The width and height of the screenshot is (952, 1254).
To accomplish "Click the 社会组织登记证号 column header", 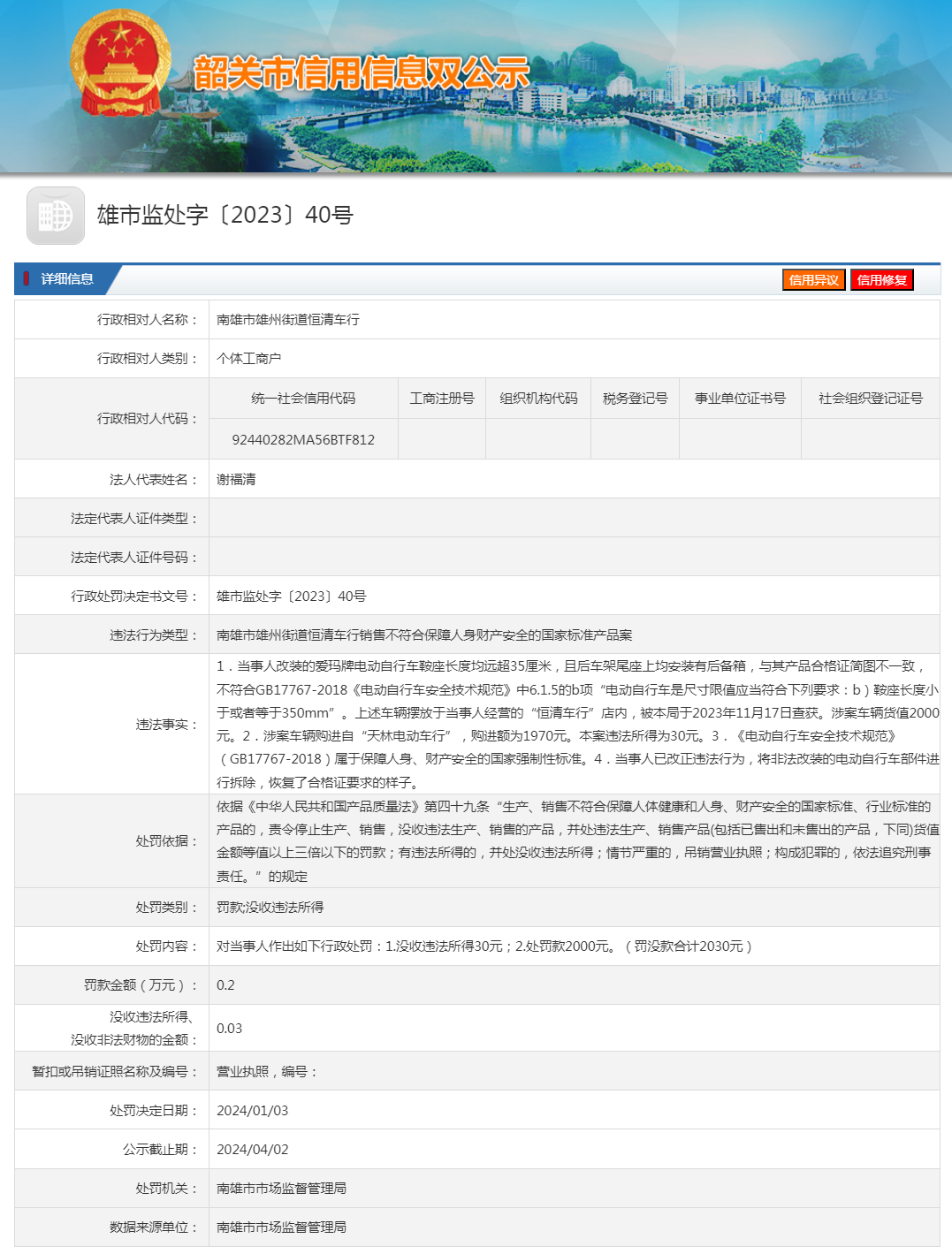I will point(870,399).
